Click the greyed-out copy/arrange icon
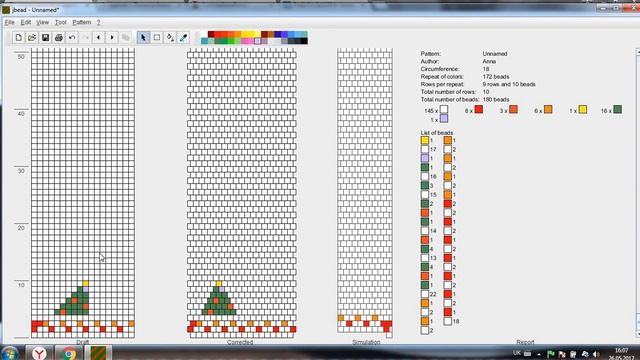Screen dimensions: 640x360 125,38
